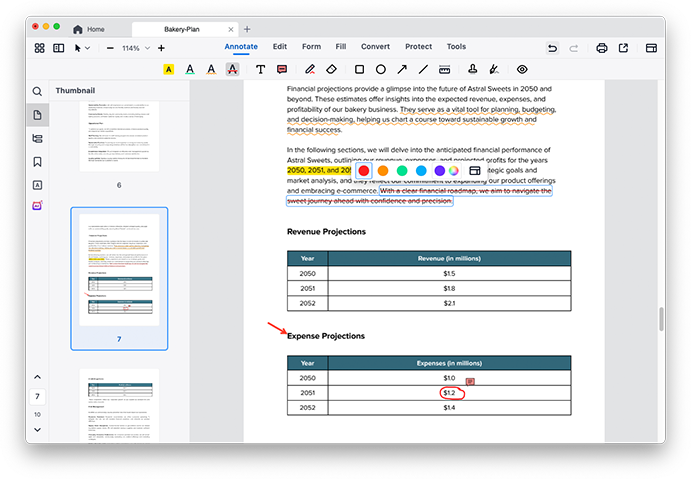Open the Convert tab

(x=375, y=47)
